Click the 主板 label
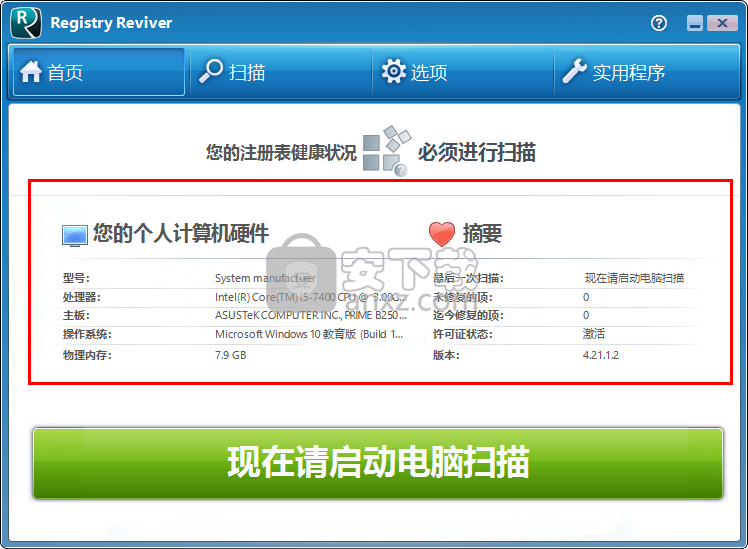Image resolution: width=748 pixels, height=549 pixels. coord(76,315)
